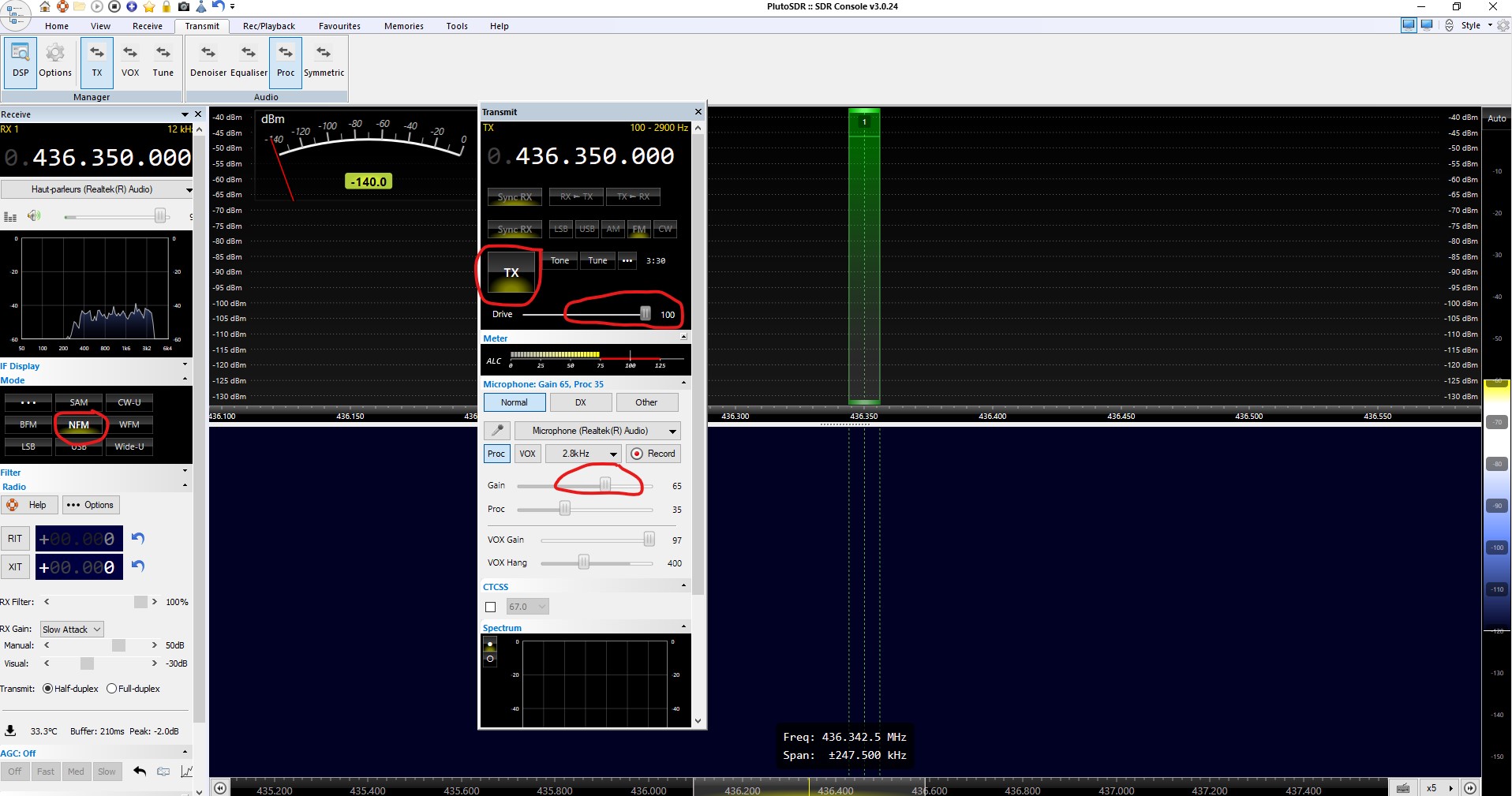1512x796 pixels.
Task: Open the Microphone (Realtek Audio) device dropdown
Action: (597, 431)
